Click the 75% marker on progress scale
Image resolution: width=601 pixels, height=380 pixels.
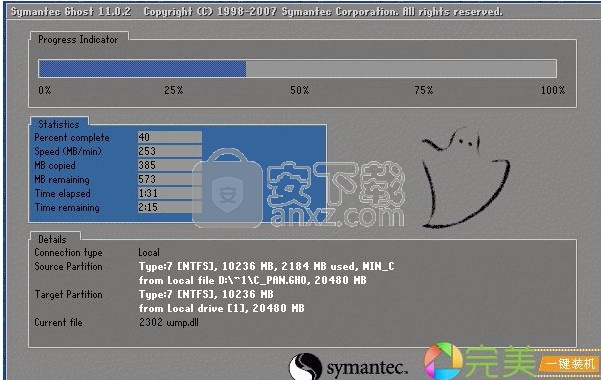424,90
